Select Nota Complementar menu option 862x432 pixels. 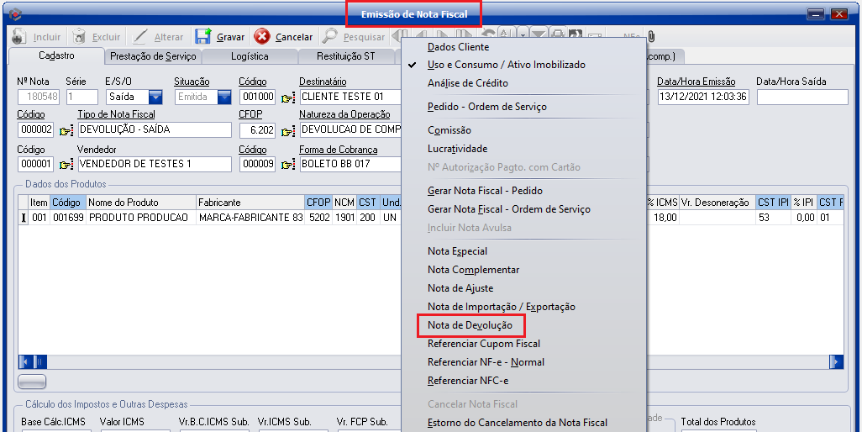[x=473, y=270]
